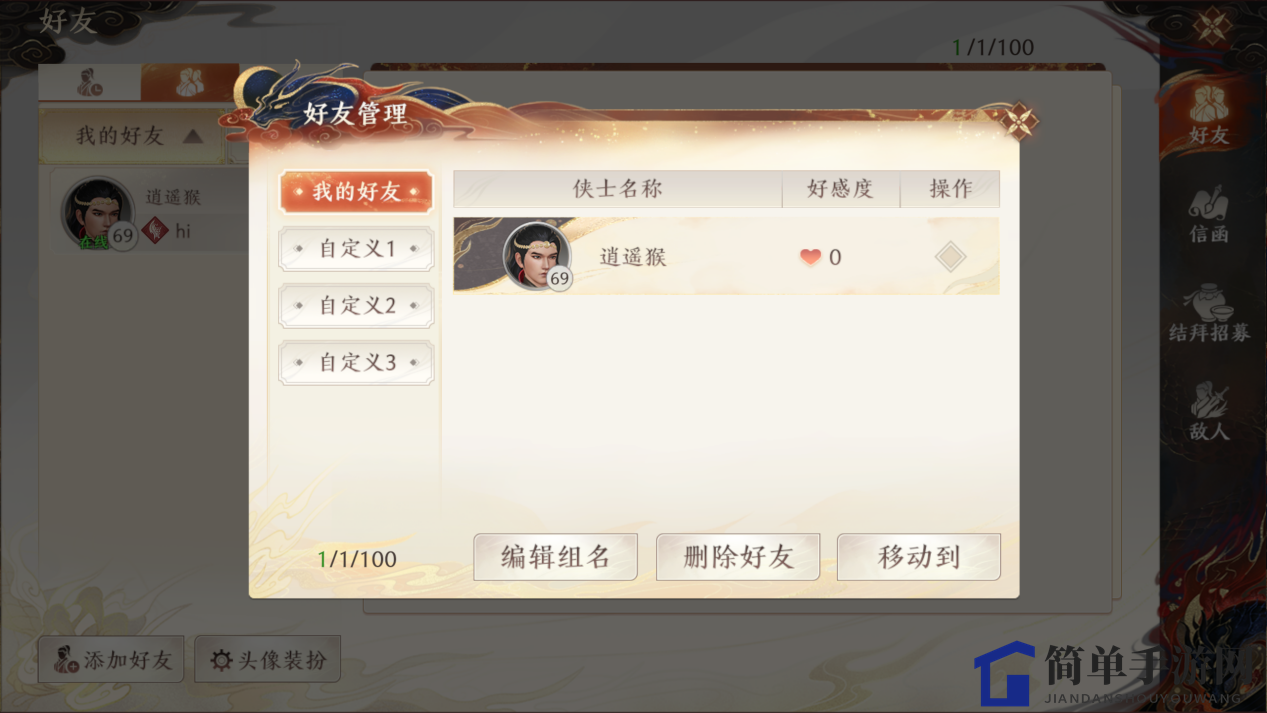Screen dimensions: 1267x713
Task: Select the 自定义3 group
Action: (356, 363)
